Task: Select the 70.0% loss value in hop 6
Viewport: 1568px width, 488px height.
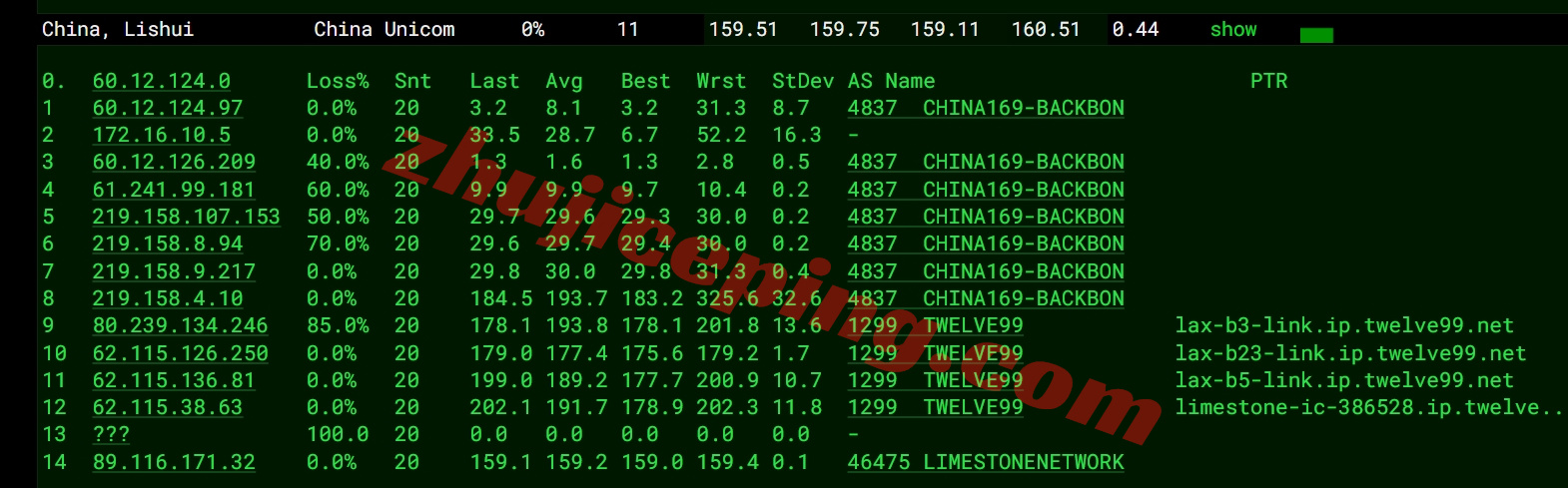Action: [338, 244]
